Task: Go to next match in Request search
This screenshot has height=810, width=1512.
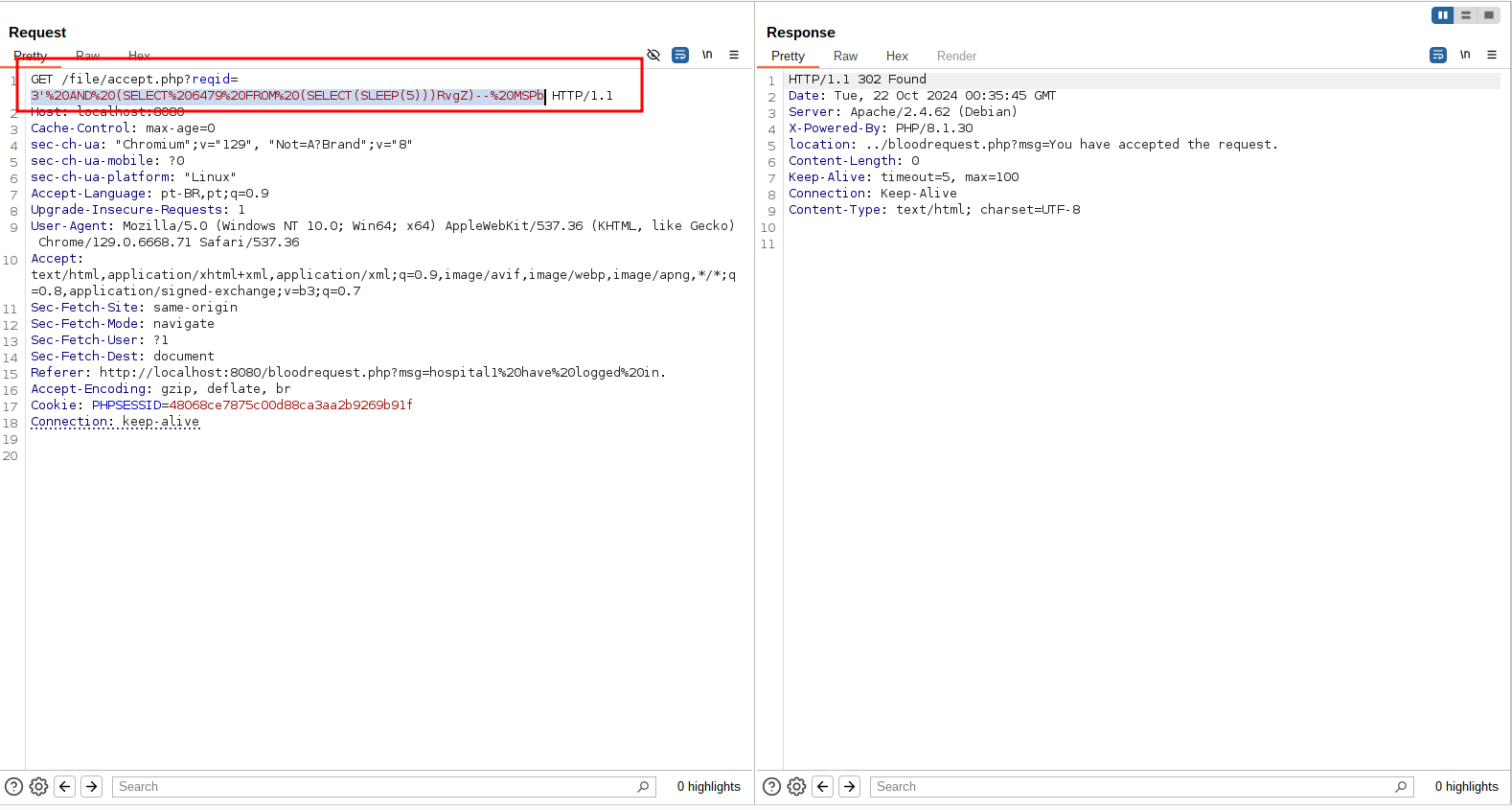Action: [x=92, y=786]
